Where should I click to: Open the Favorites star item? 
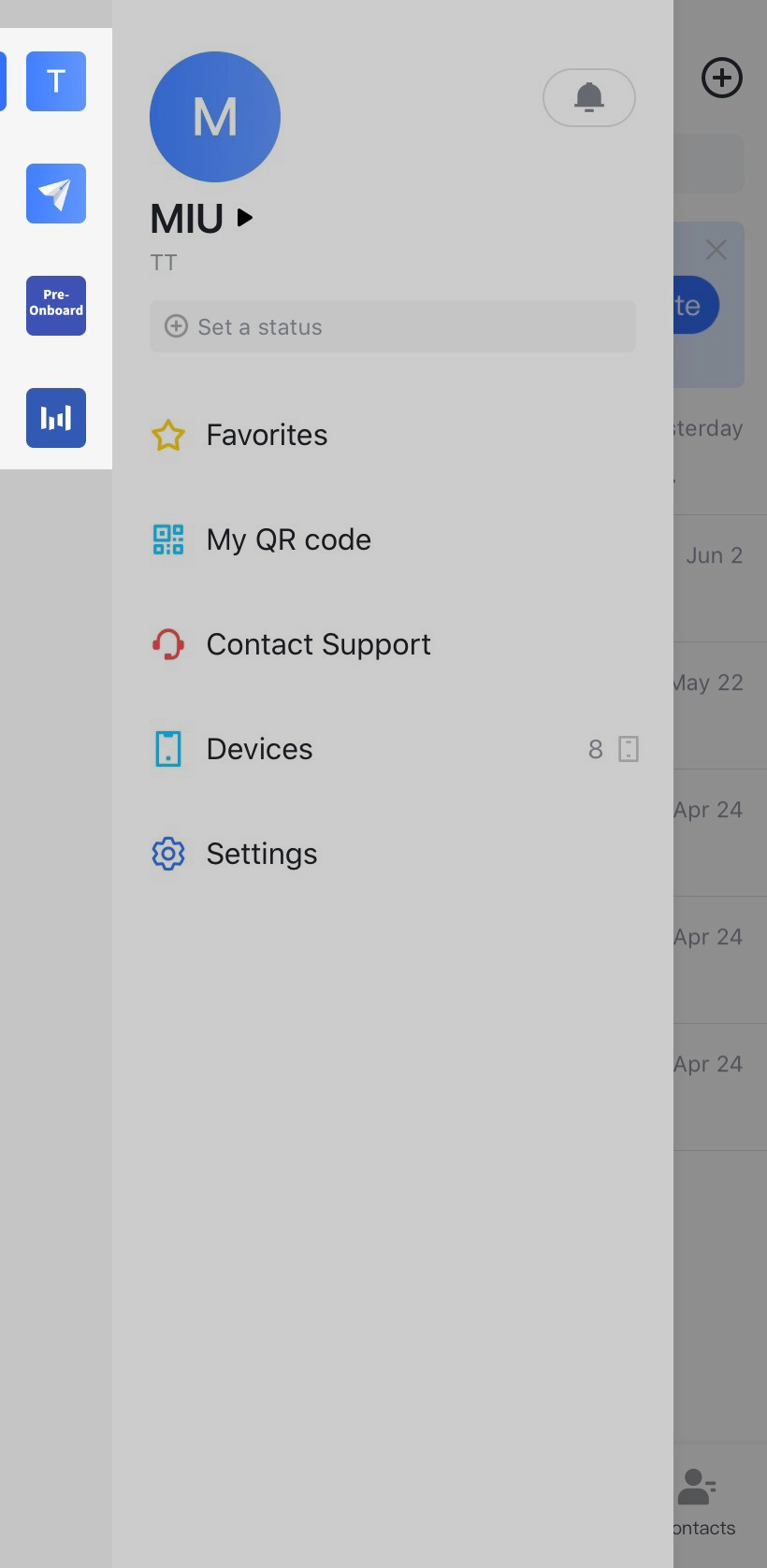pyautogui.click(x=266, y=435)
